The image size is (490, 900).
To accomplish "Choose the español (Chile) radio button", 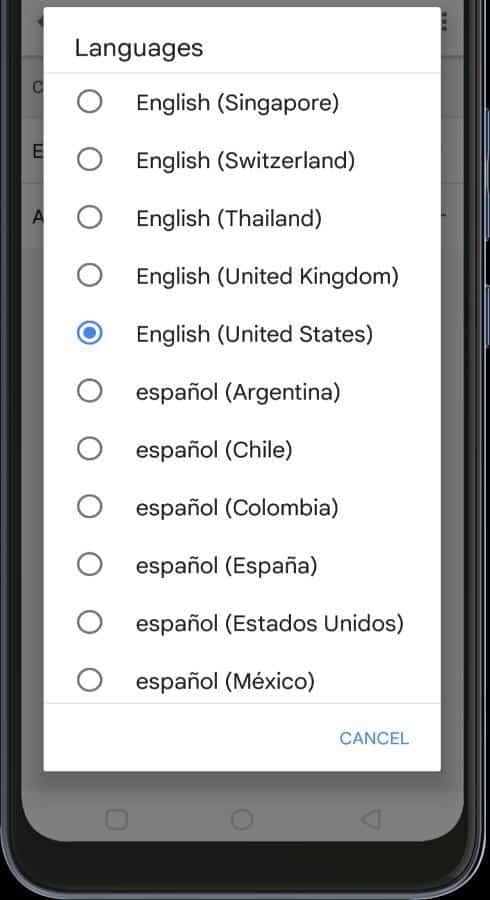I will [x=90, y=448].
